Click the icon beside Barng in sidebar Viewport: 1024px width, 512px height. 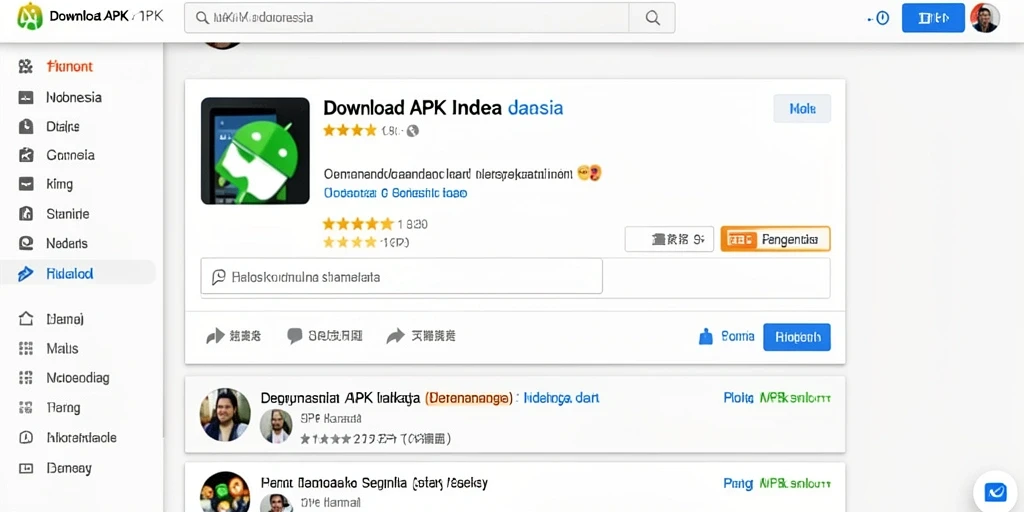25,408
